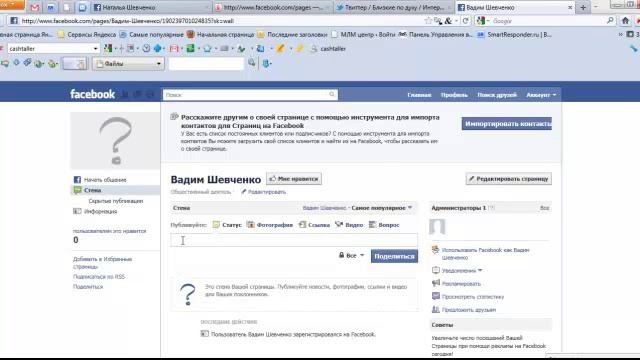Screen dimensions: 640x360
Task: Expand the Самое популярное wall filter
Action: point(382,208)
